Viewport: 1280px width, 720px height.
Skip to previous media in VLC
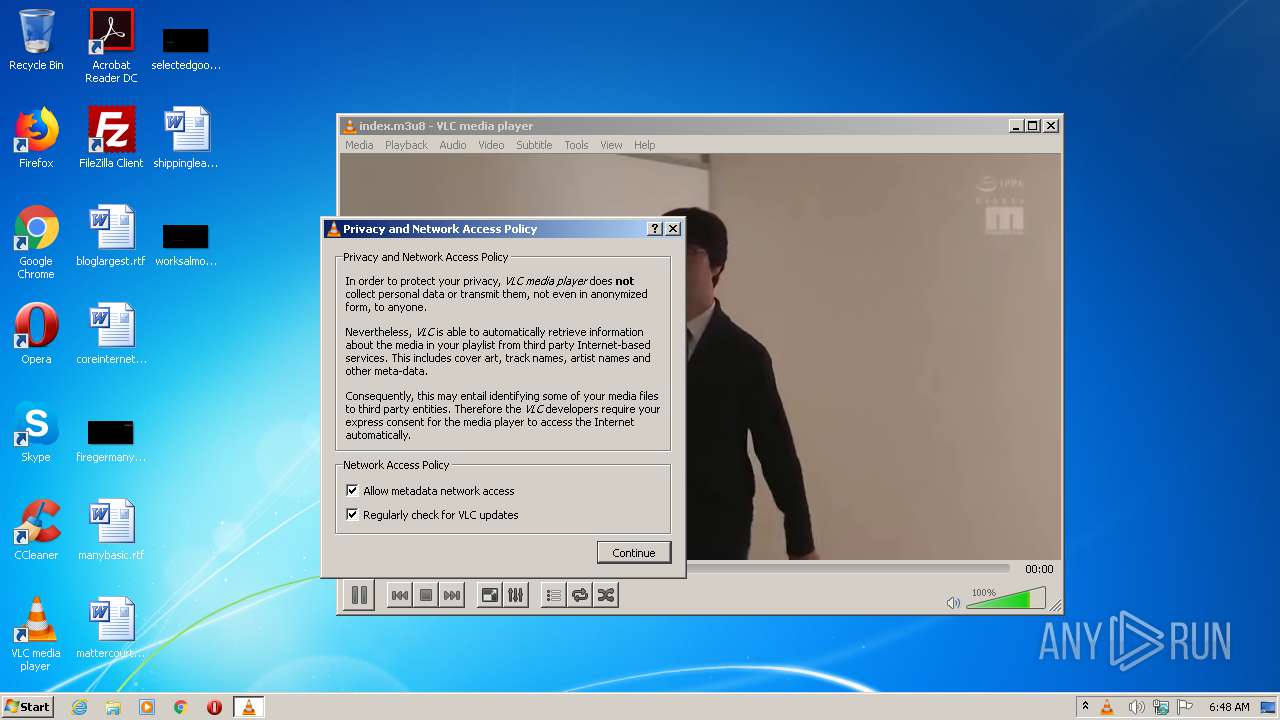[x=400, y=595]
